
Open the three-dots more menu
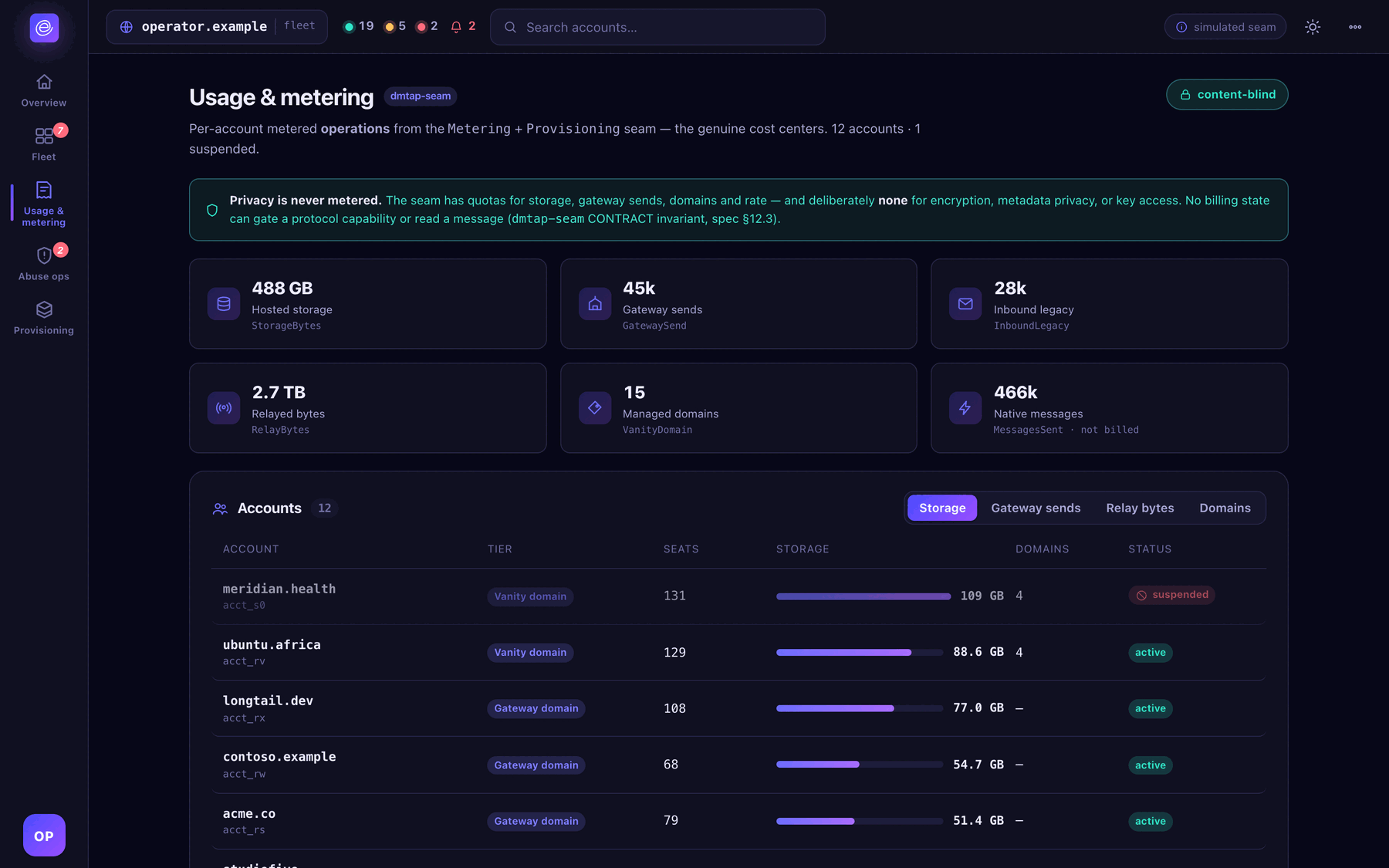tap(1355, 27)
